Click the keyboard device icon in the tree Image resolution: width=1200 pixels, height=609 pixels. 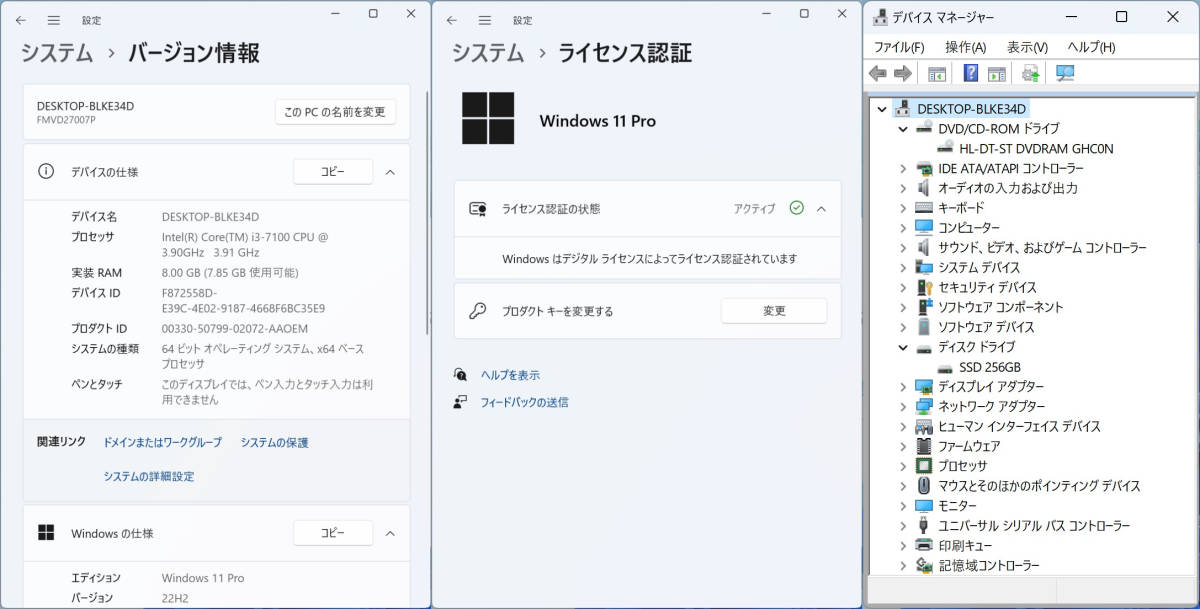tap(924, 208)
